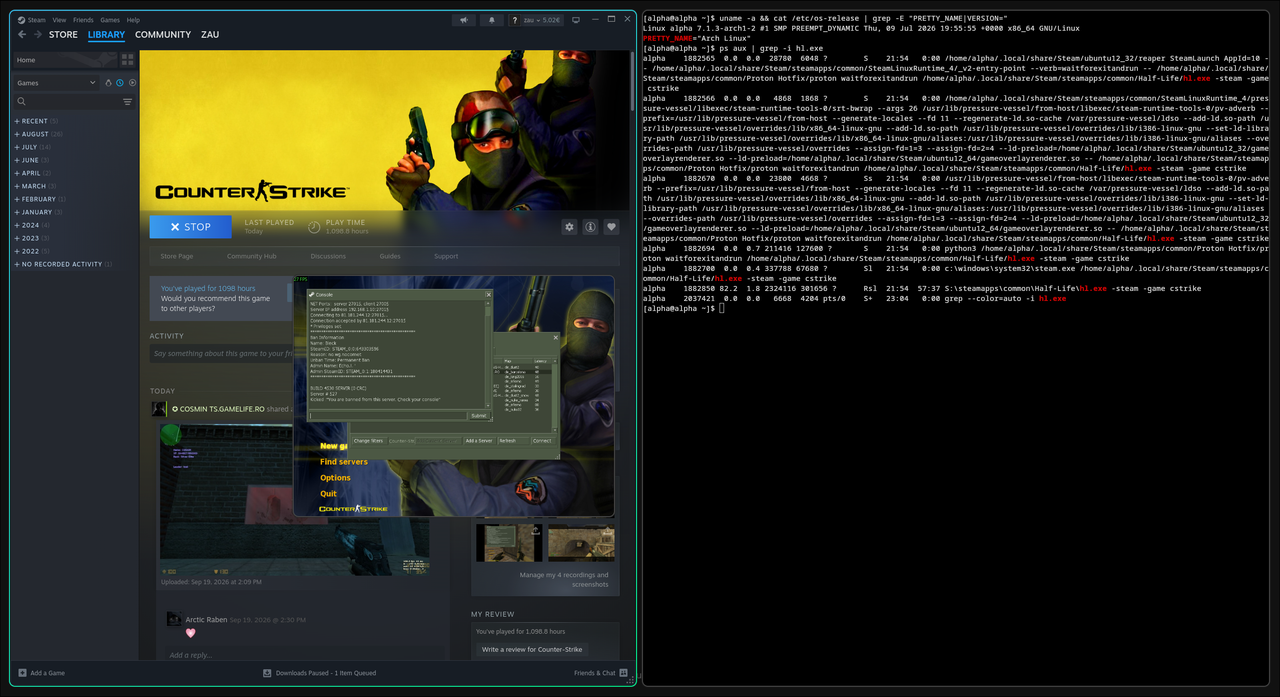Screen dimensions: 1280x697
Task: Click Connect in the server browser
Action: point(542,440)
